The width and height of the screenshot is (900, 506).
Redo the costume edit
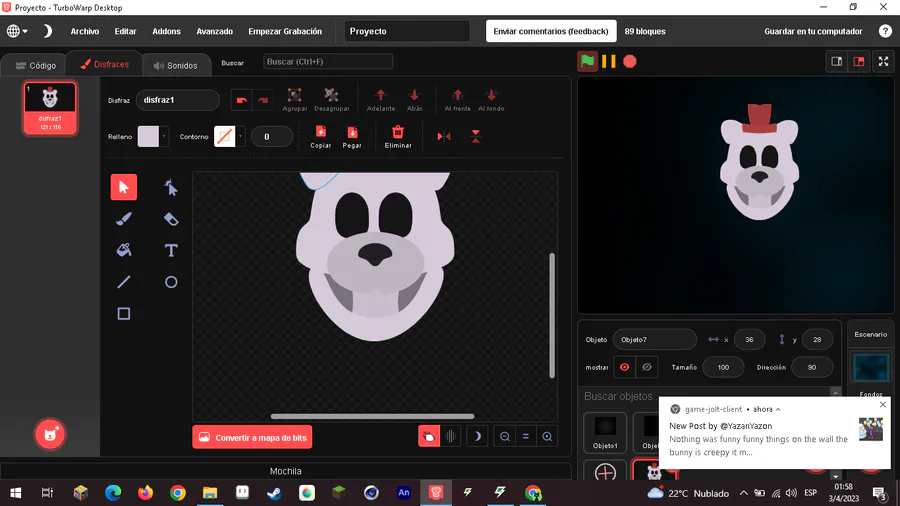262,100
